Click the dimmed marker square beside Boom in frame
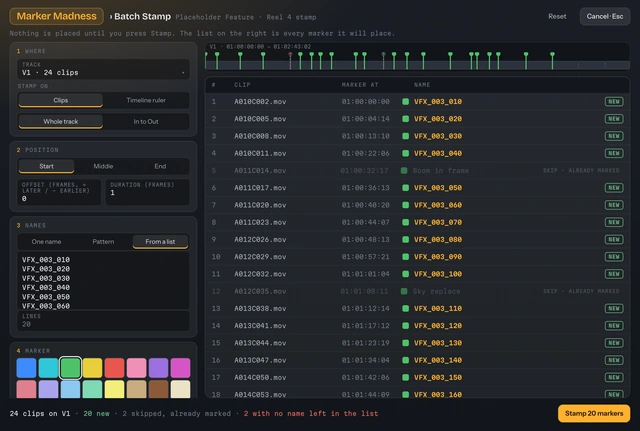The height and width of the screenshot is (431, 640). pos(404,171)
